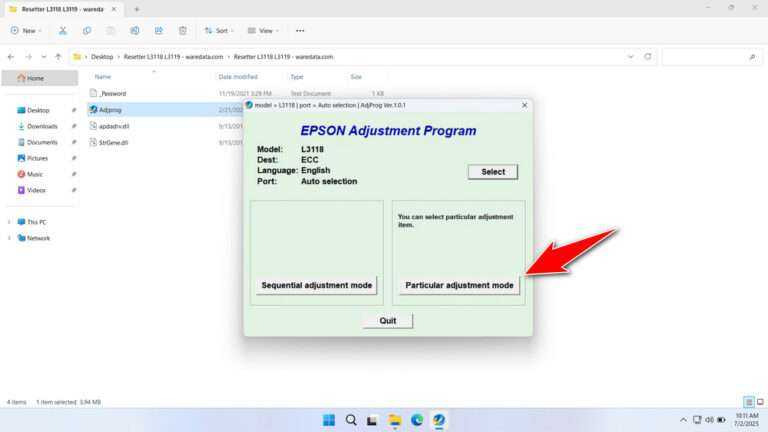
Task: Click the Copy icon in the toolbar
Action: click(x=87, y=31)
